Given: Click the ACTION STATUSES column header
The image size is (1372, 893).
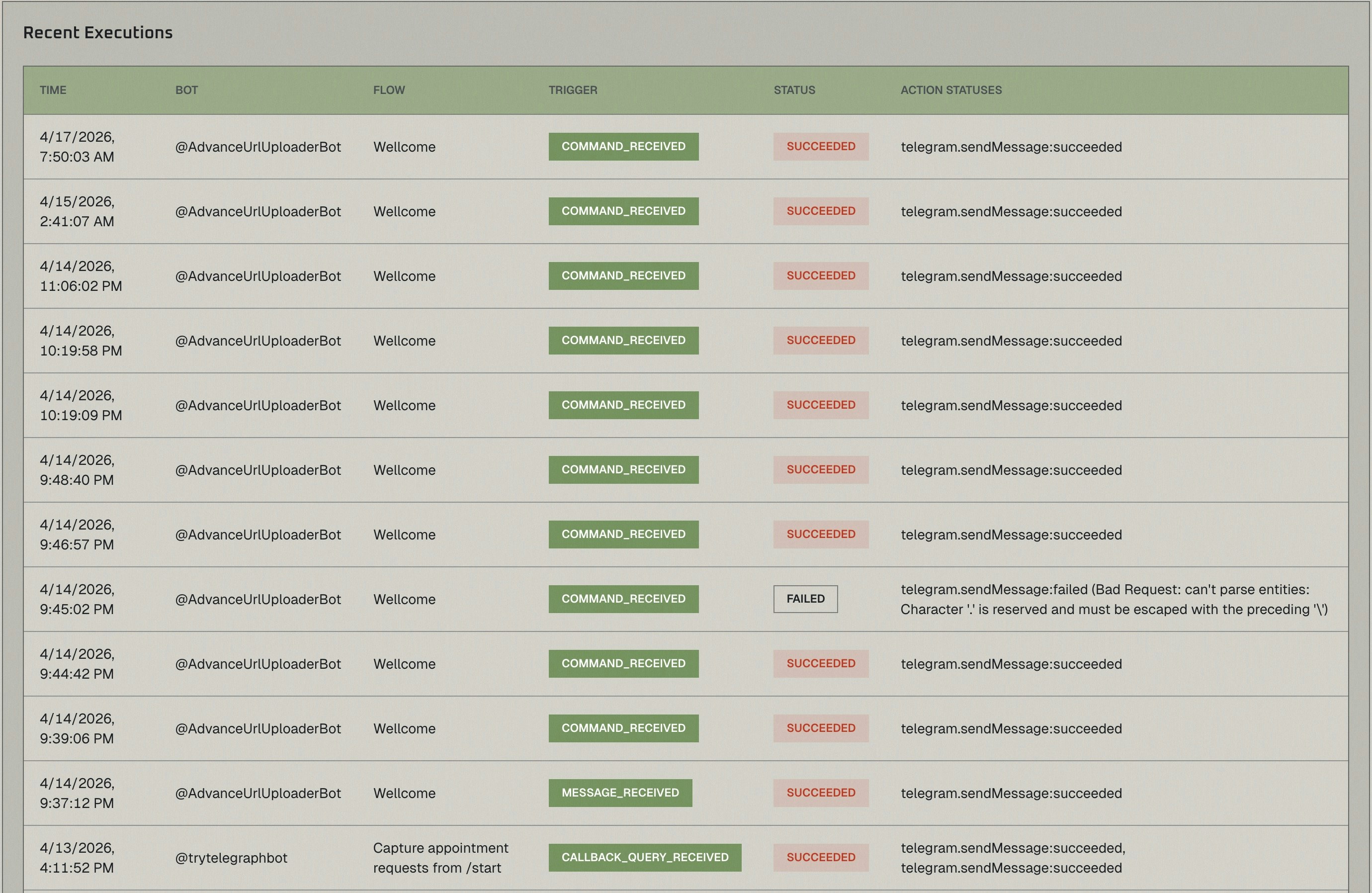Looking at the screenshot, I should point(950,90).
